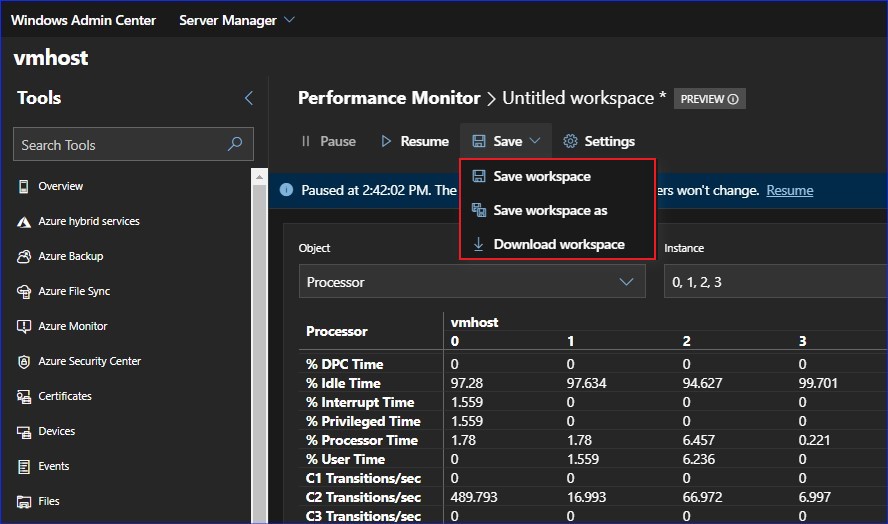Resume monitoring from the toolbar

click(416, 141)
